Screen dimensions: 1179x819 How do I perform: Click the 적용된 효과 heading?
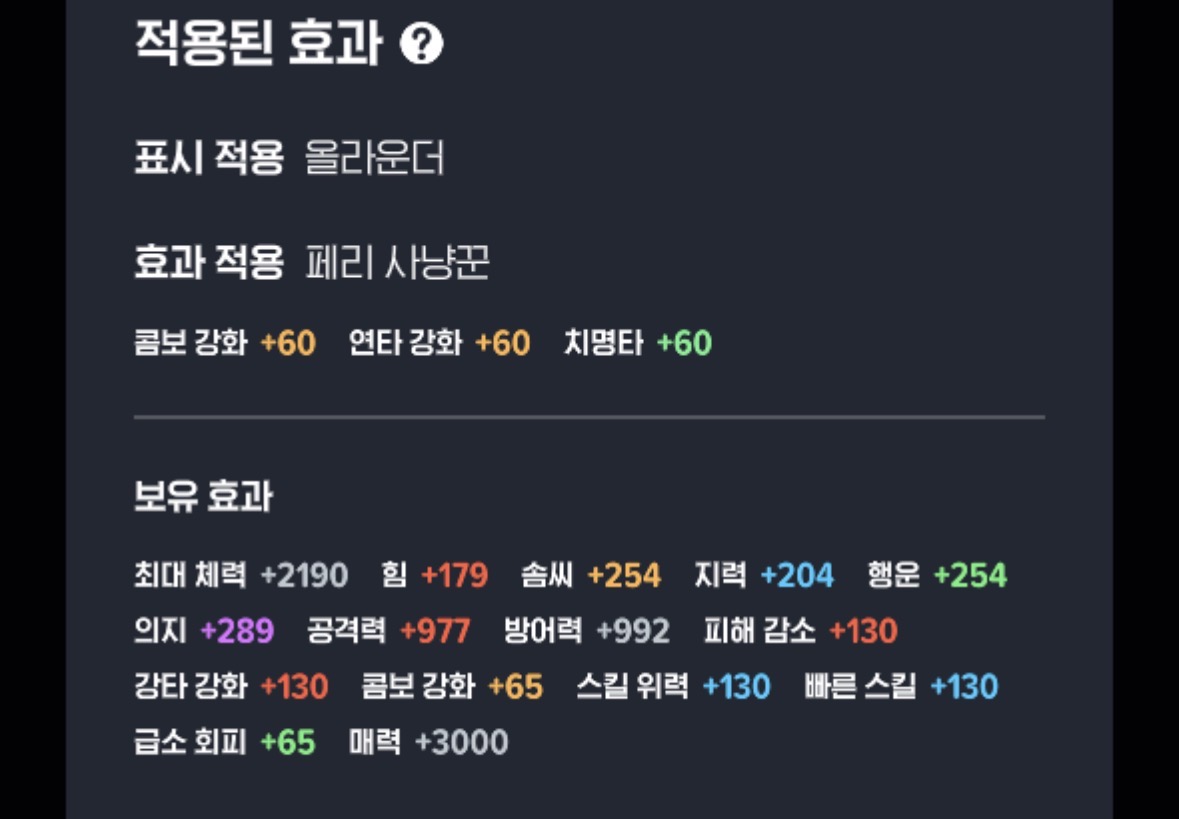point(258,44)
